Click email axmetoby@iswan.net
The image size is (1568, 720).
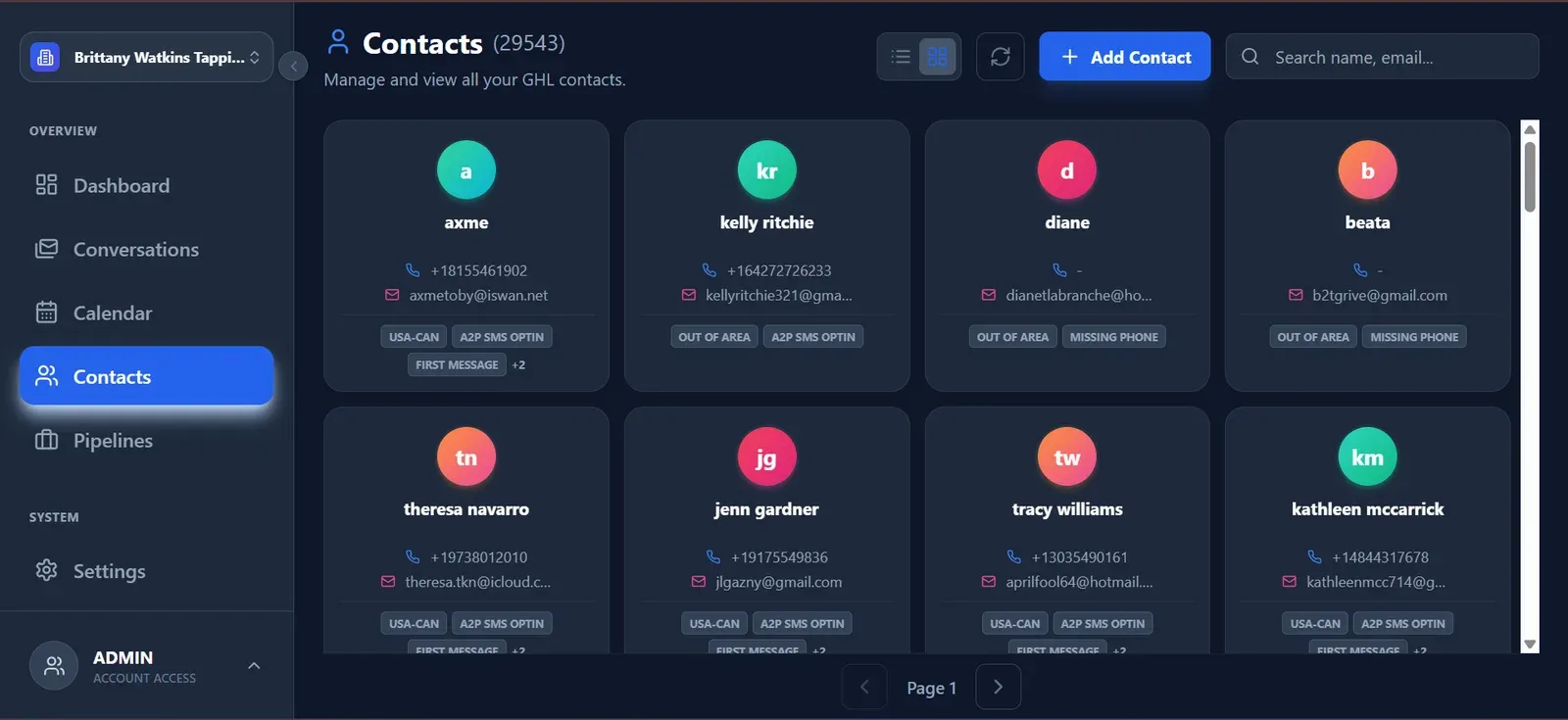pyautogui.click(x=478, y=295)
